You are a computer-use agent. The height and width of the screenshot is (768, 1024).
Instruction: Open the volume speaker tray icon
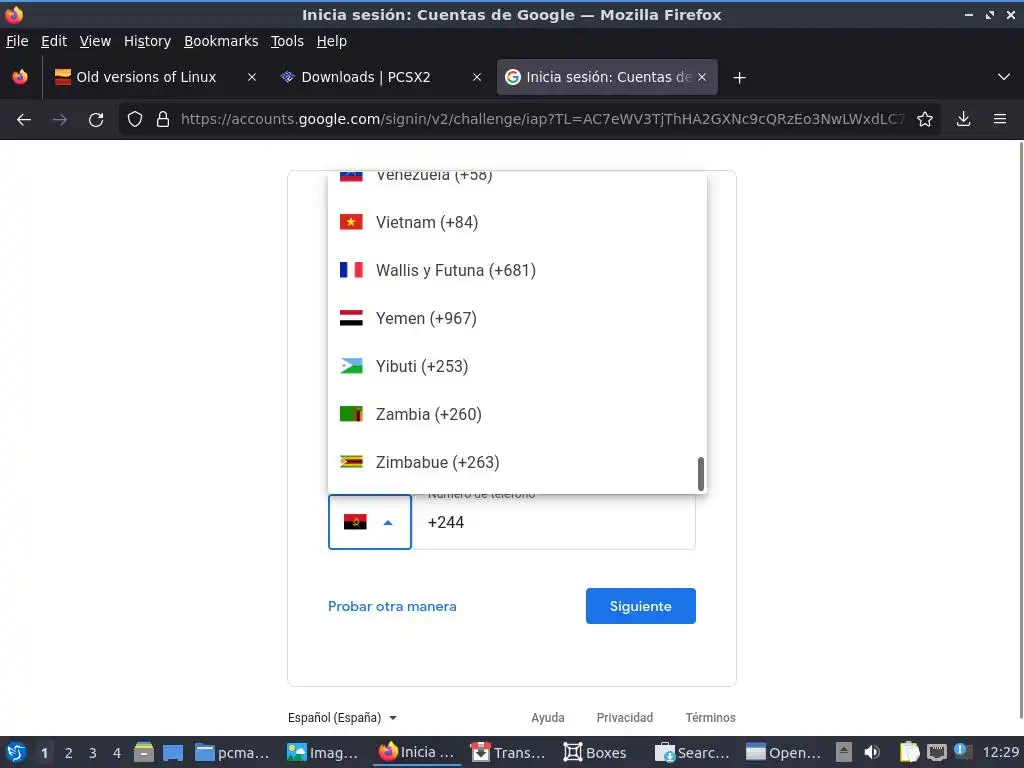click(872, 752)
